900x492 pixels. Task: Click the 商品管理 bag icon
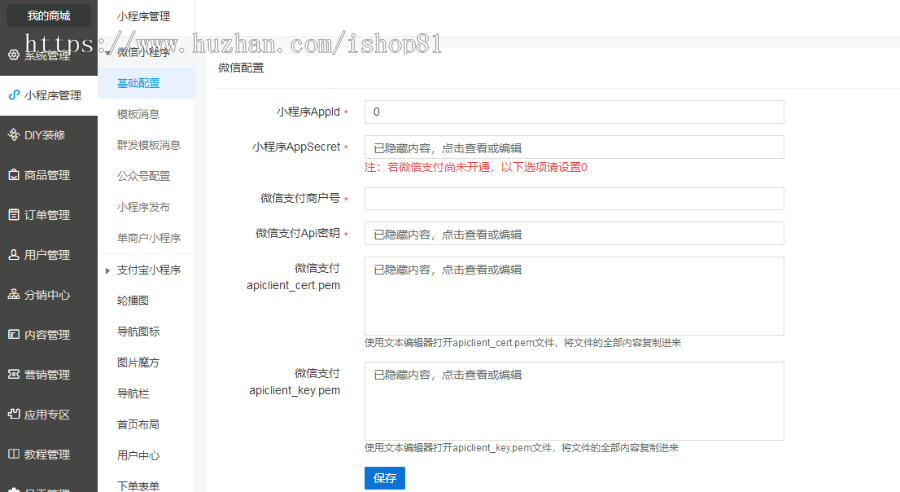click(14, 175)
